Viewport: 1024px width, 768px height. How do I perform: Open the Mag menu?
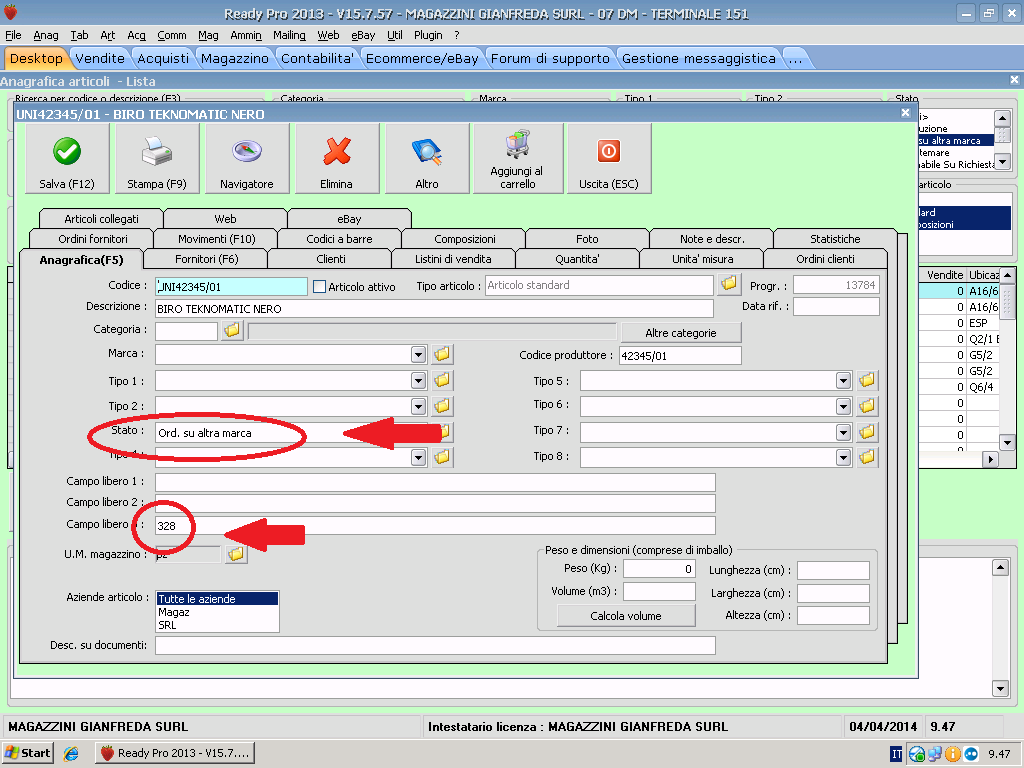[x=208, y=35]
